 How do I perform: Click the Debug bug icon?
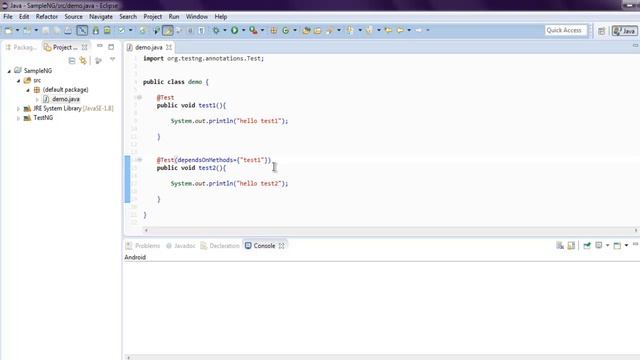[216, 30]
